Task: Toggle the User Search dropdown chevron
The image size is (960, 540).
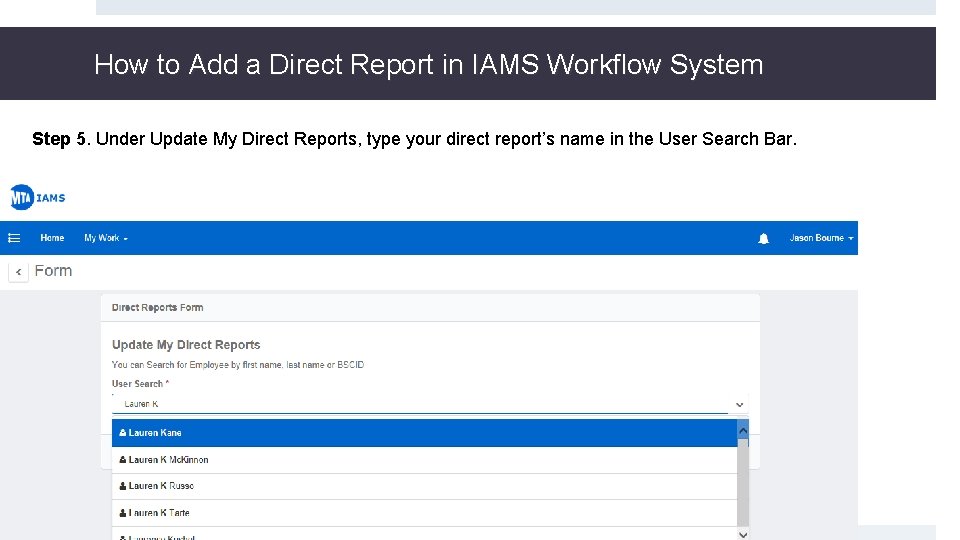Action: pos(739,405)
